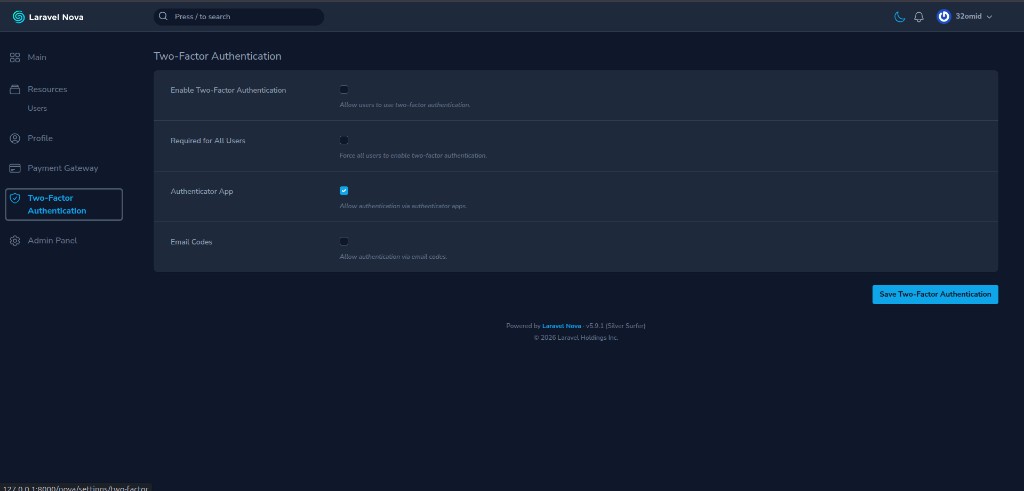Viewport: 1024px width, 491px height.
Task: Enable Two-Factor Authentication checkbox
Action: tap(344, 89)
